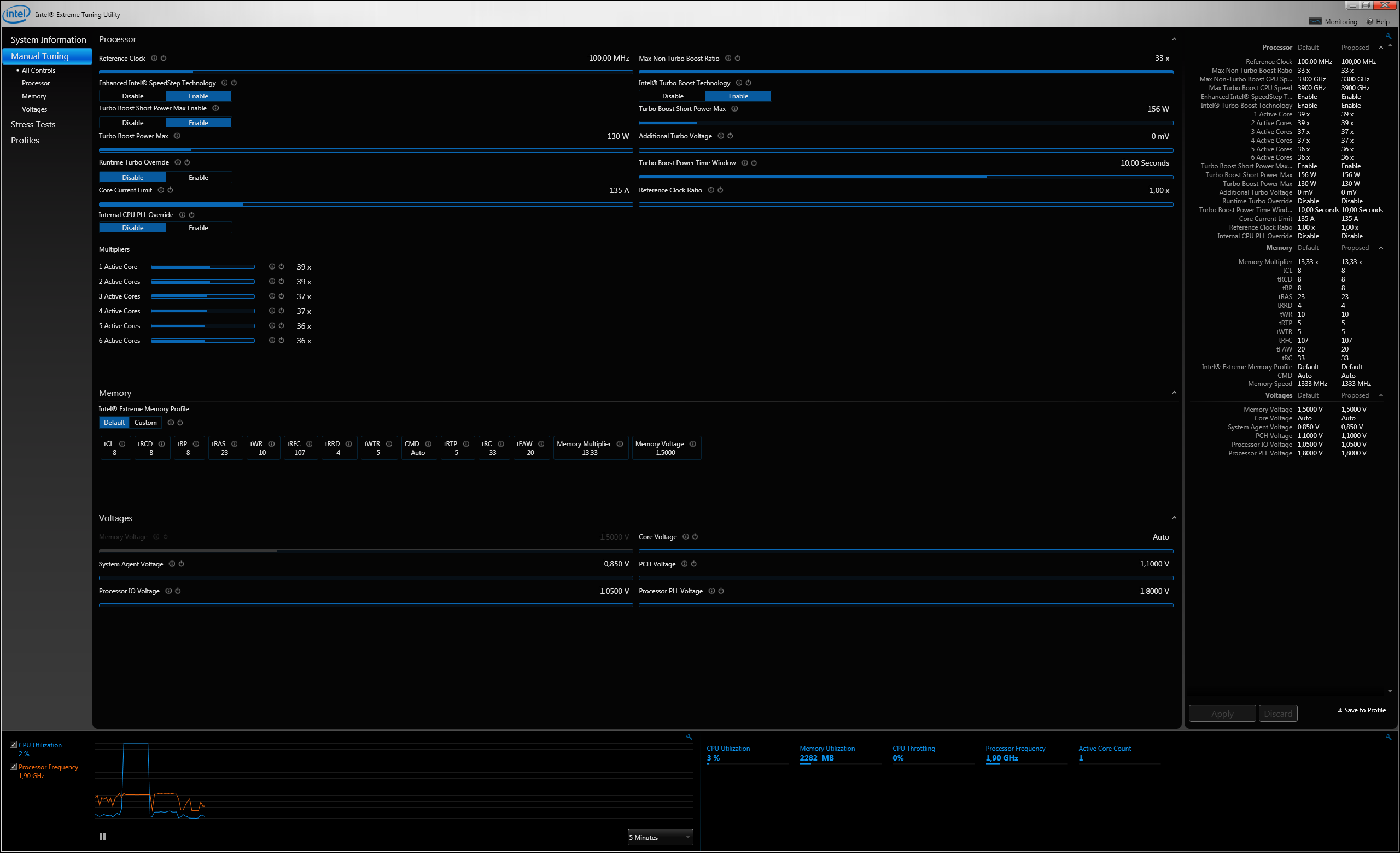Click the tRAS timing value tile
The height and width of the screenshot is (853, 1400).
point(224,448)
